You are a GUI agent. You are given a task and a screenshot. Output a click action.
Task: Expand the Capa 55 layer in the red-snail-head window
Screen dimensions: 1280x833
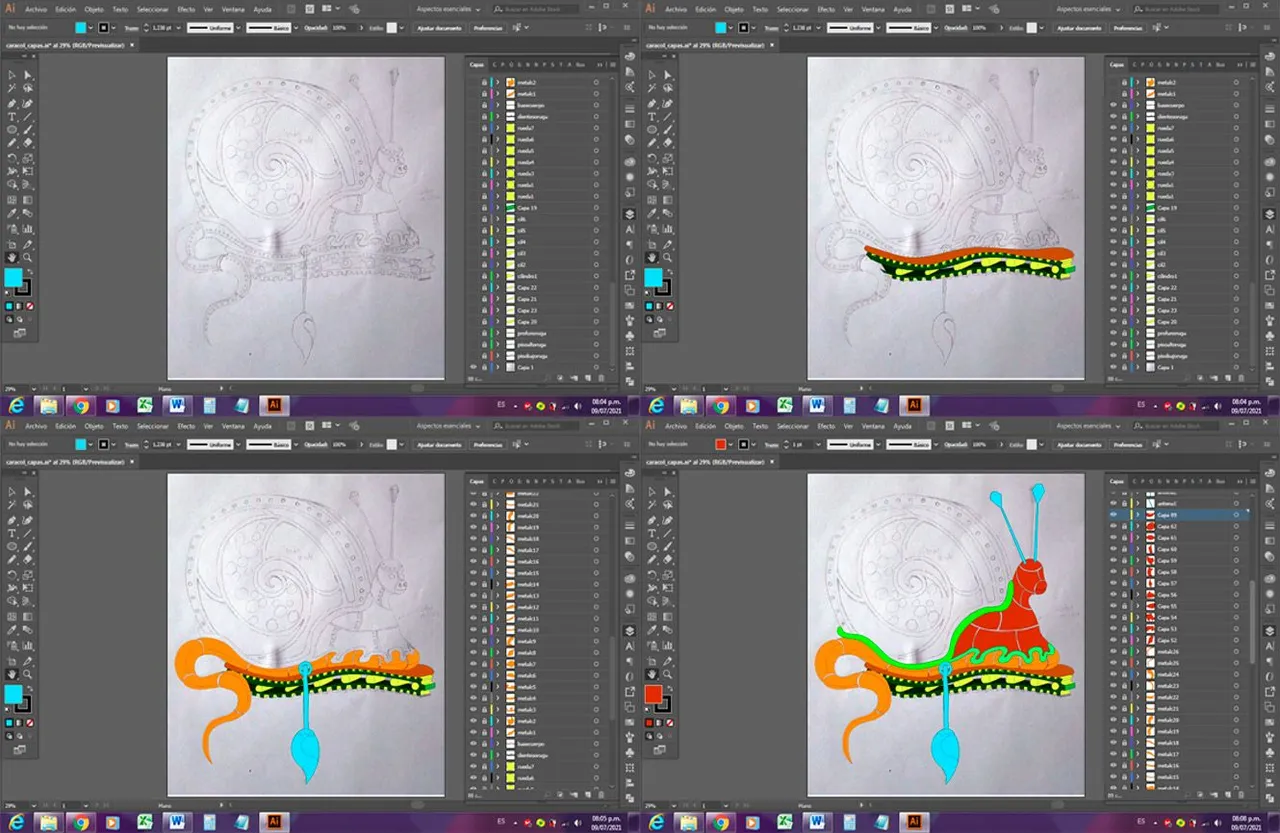point(1137,606)
